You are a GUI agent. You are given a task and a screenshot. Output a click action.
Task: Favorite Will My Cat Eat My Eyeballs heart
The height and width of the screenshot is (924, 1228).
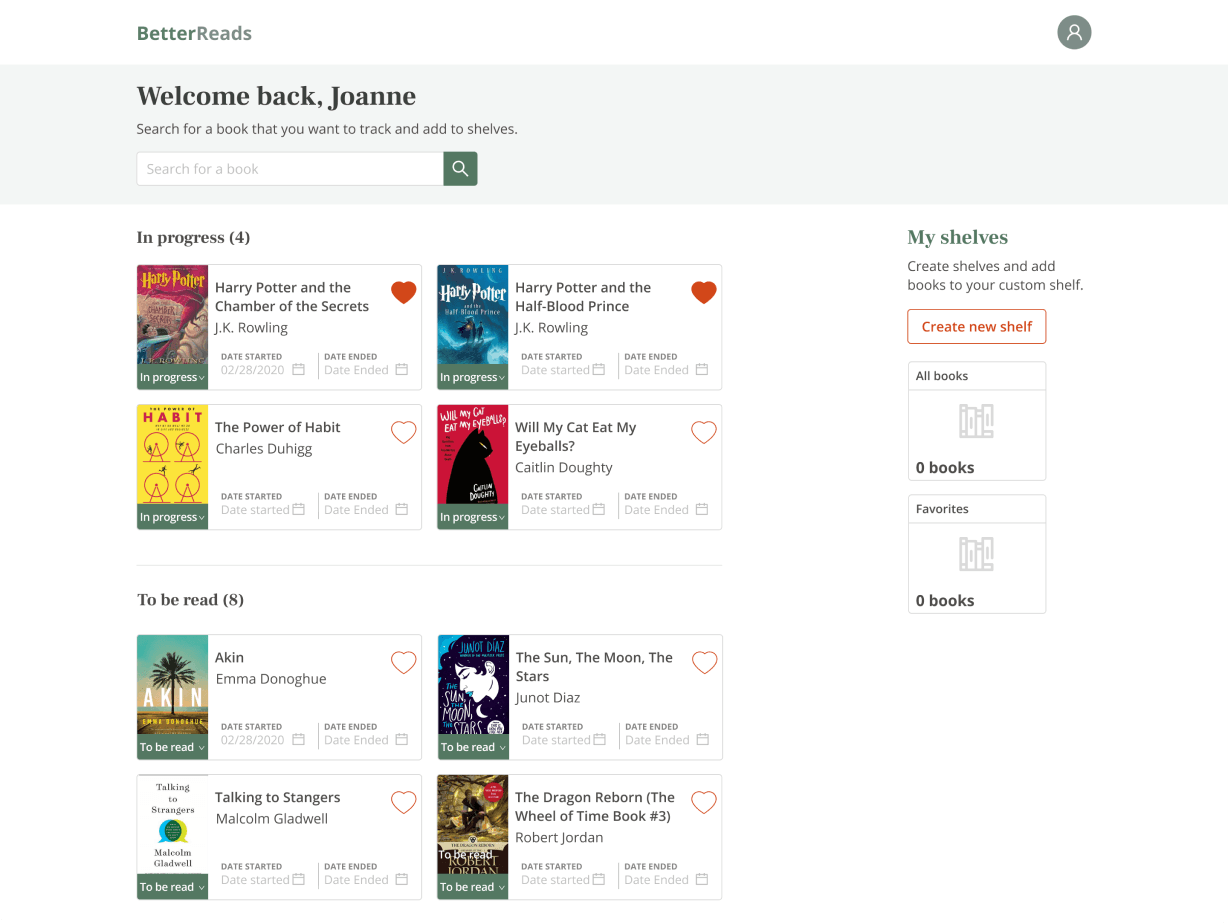click(x=704, y=432)
